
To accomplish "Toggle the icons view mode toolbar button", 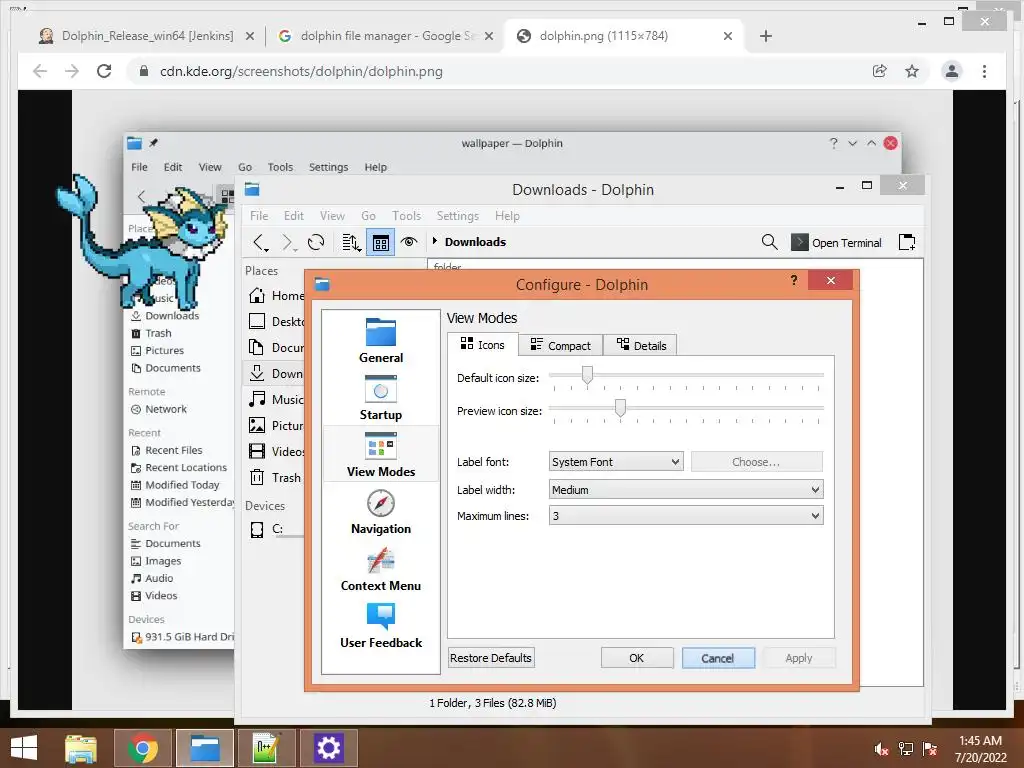I will coord(381,243).
